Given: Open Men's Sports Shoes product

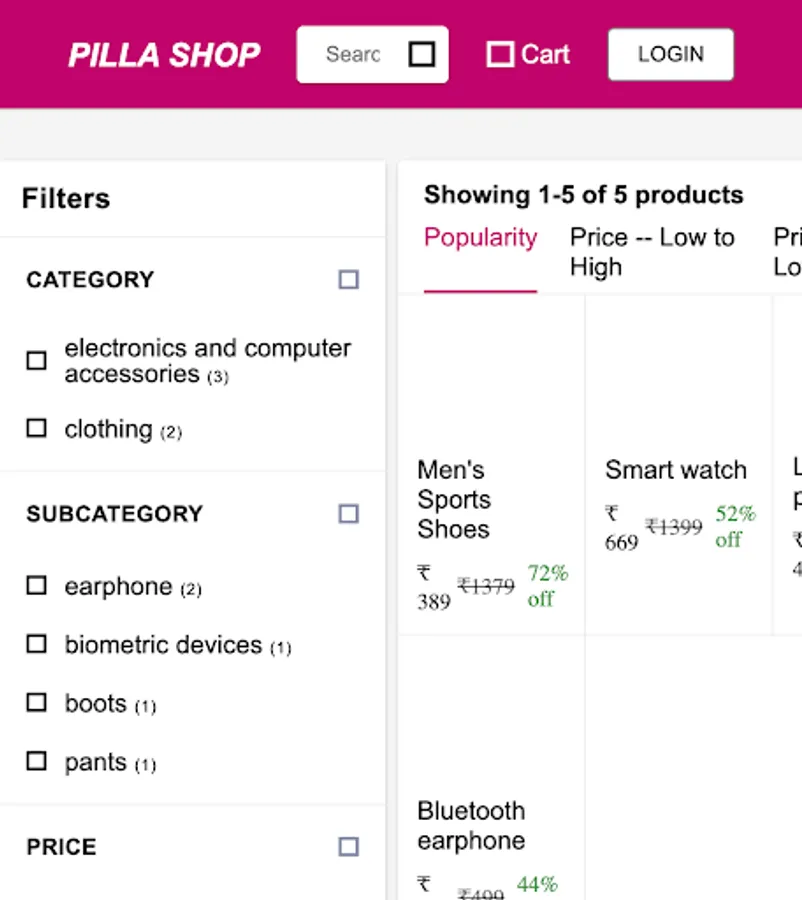Looking at the screenshot, I should coord(453,499).
